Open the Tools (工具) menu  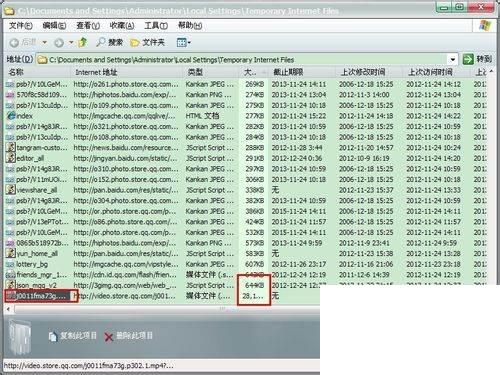coord(156,26)
